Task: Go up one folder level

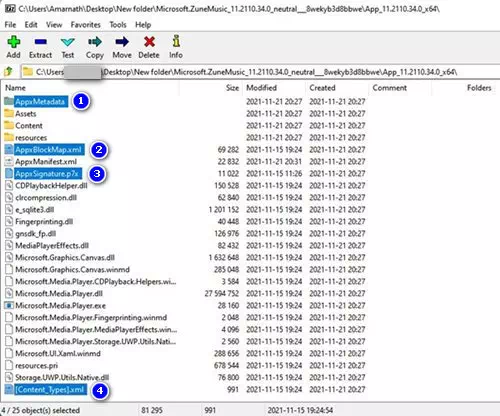Action: click(x=8, y=71)
